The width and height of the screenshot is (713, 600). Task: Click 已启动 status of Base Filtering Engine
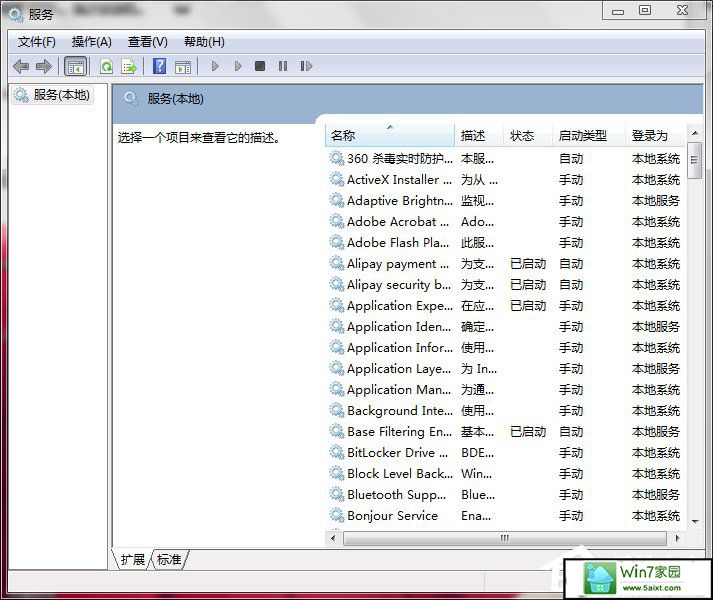pyautogui.click(x=528, y=432)
